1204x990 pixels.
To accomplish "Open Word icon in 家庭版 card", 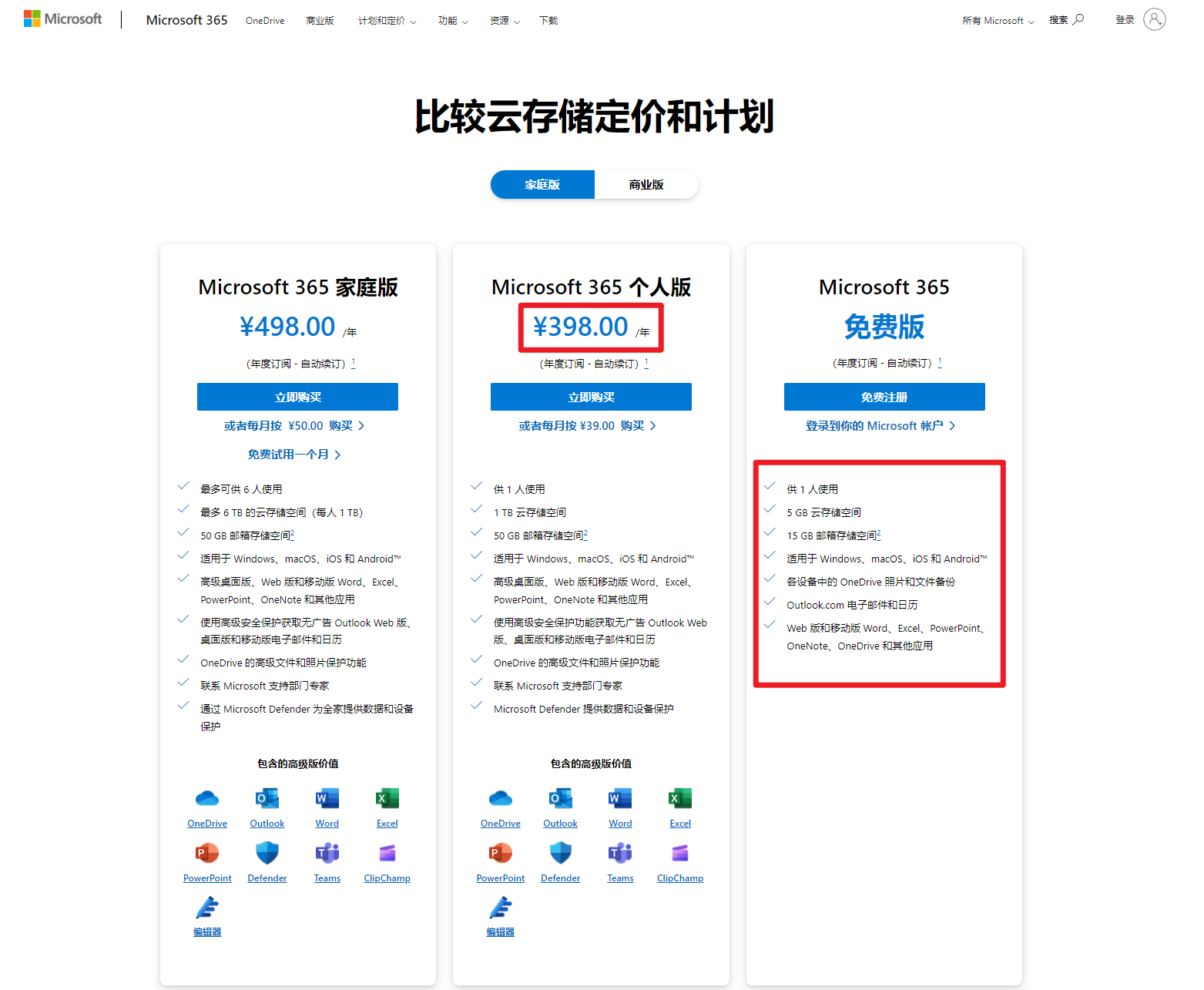I will tap(327, 798).
